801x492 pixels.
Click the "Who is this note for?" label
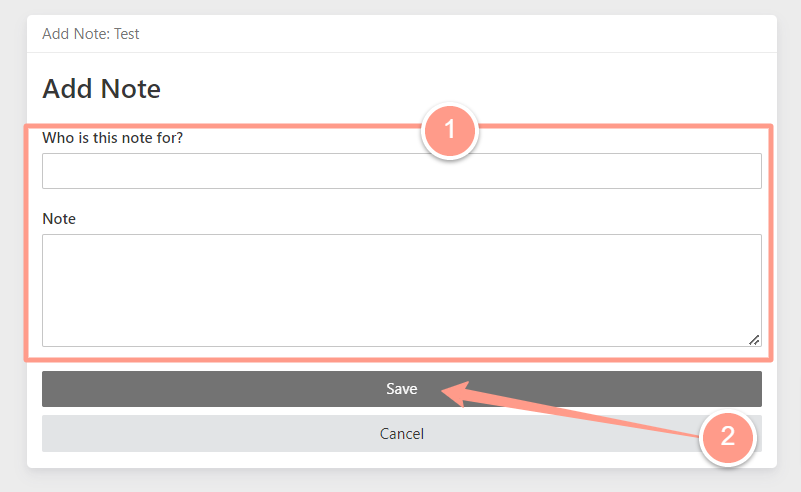click(112, 138)
